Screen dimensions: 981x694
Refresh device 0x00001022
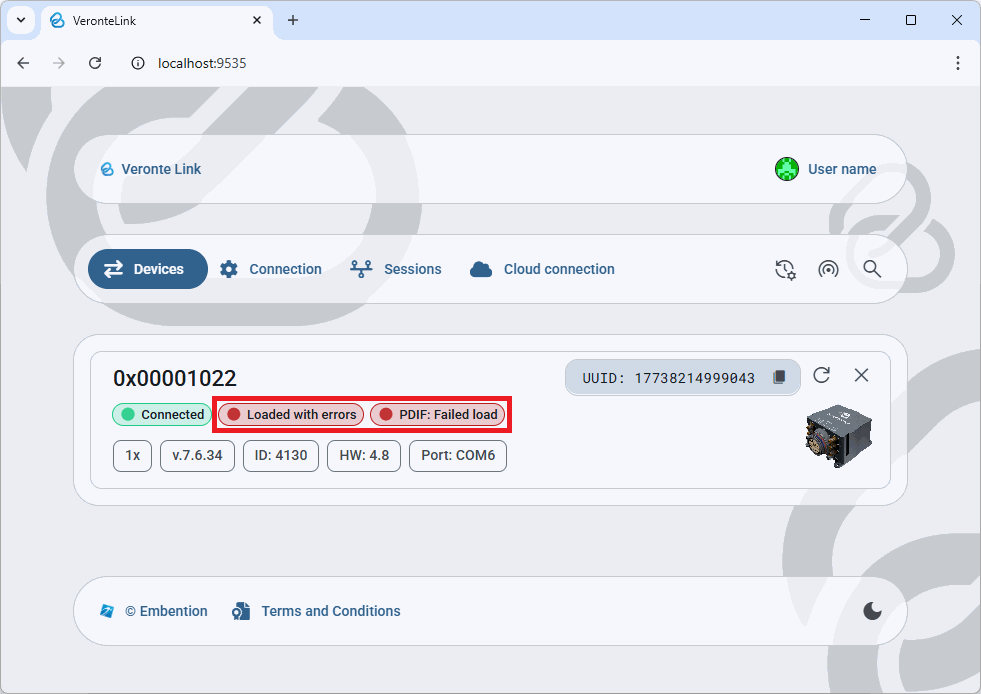pyautogui.click(x=822, y=375)
